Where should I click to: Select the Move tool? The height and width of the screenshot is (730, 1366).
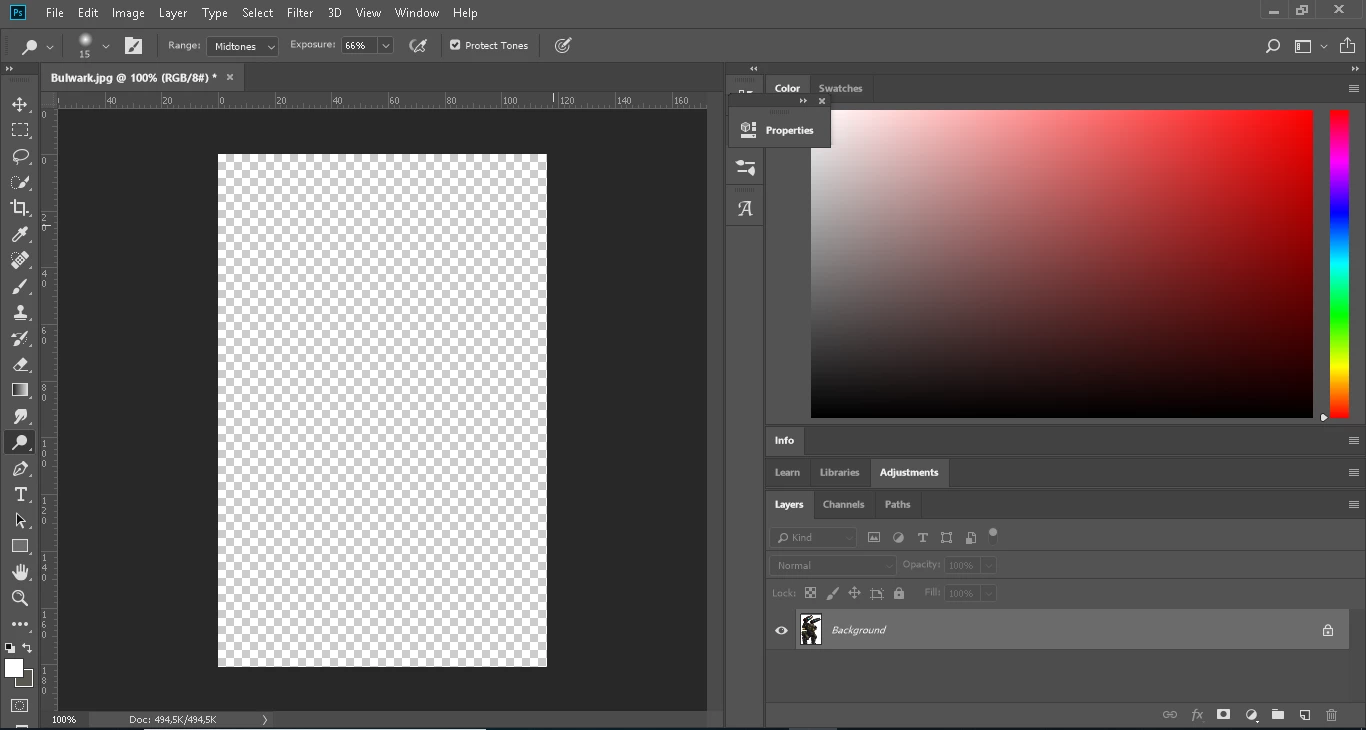click(20, 105)
